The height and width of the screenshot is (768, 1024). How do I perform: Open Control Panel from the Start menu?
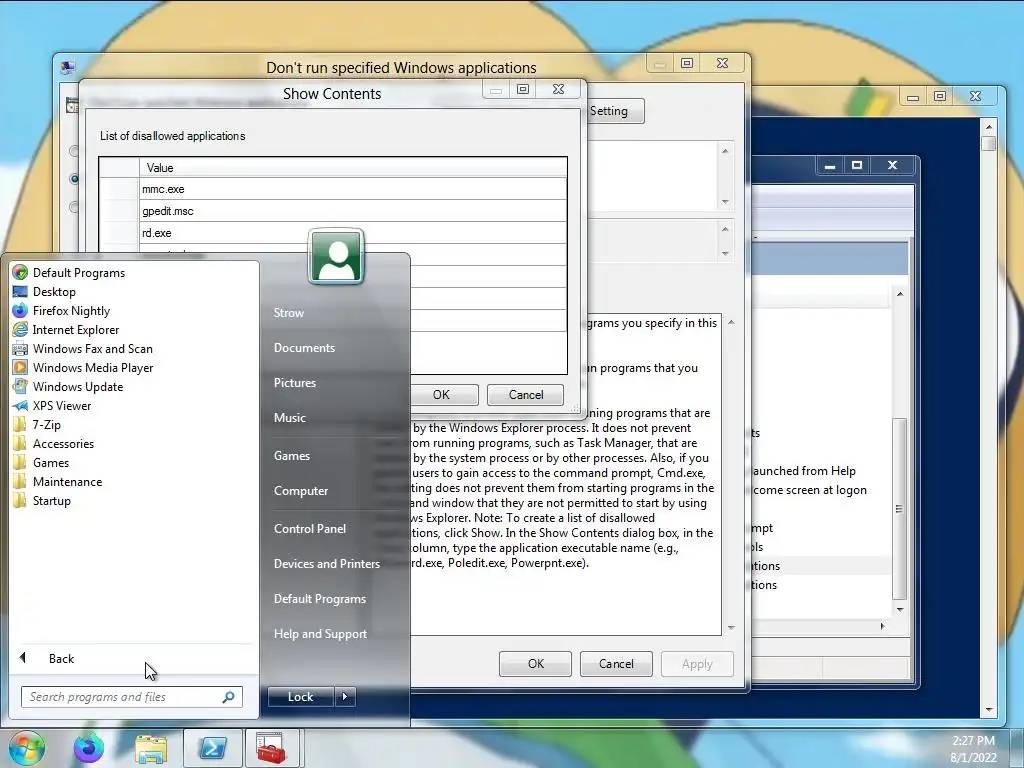310,528
